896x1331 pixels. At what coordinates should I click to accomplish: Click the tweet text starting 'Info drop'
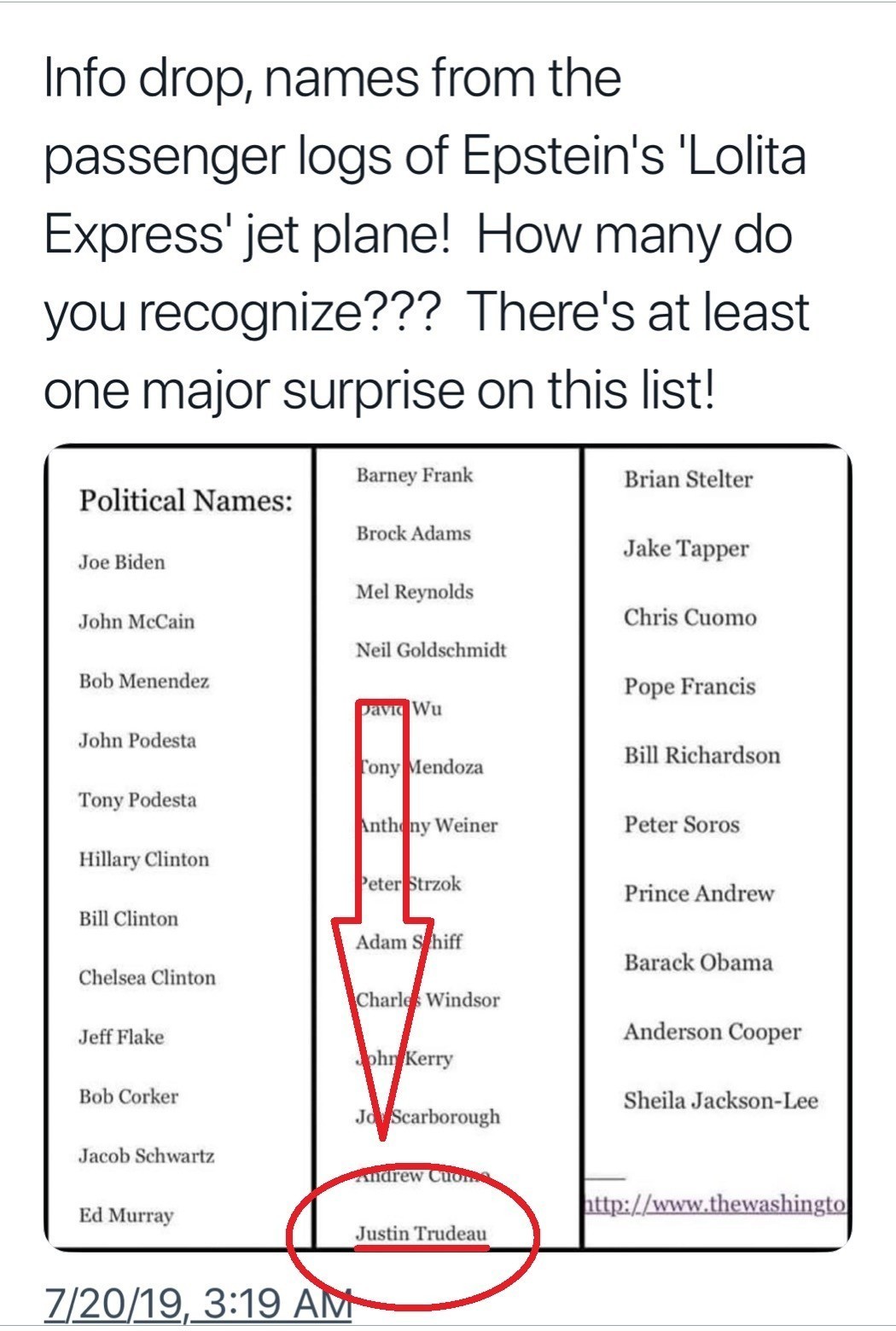pyautogui.click(x=426, y=233)
